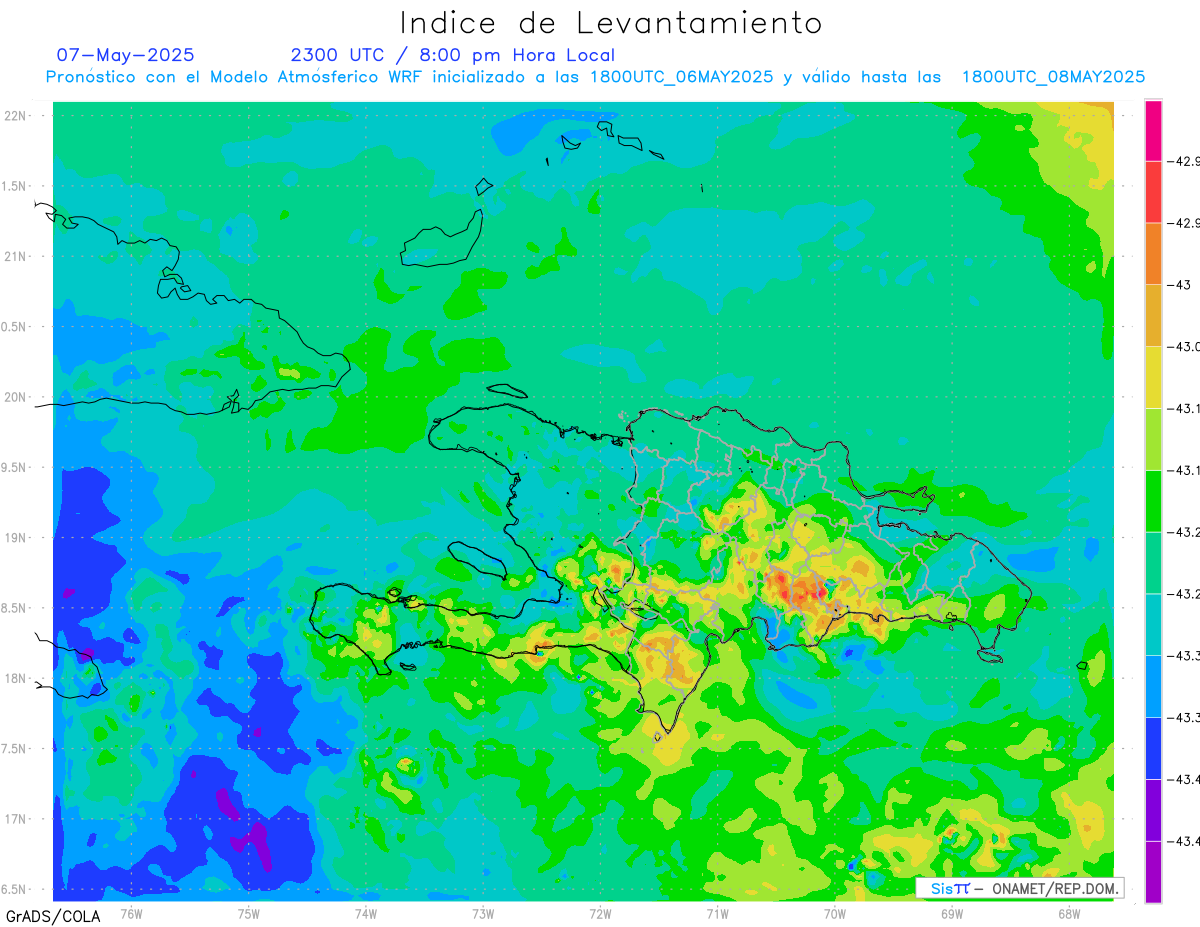Select the red swatch in the legend
The height and width of the screenshot is (927, 1200).
pyautogui.click(x=1153, y=192)
